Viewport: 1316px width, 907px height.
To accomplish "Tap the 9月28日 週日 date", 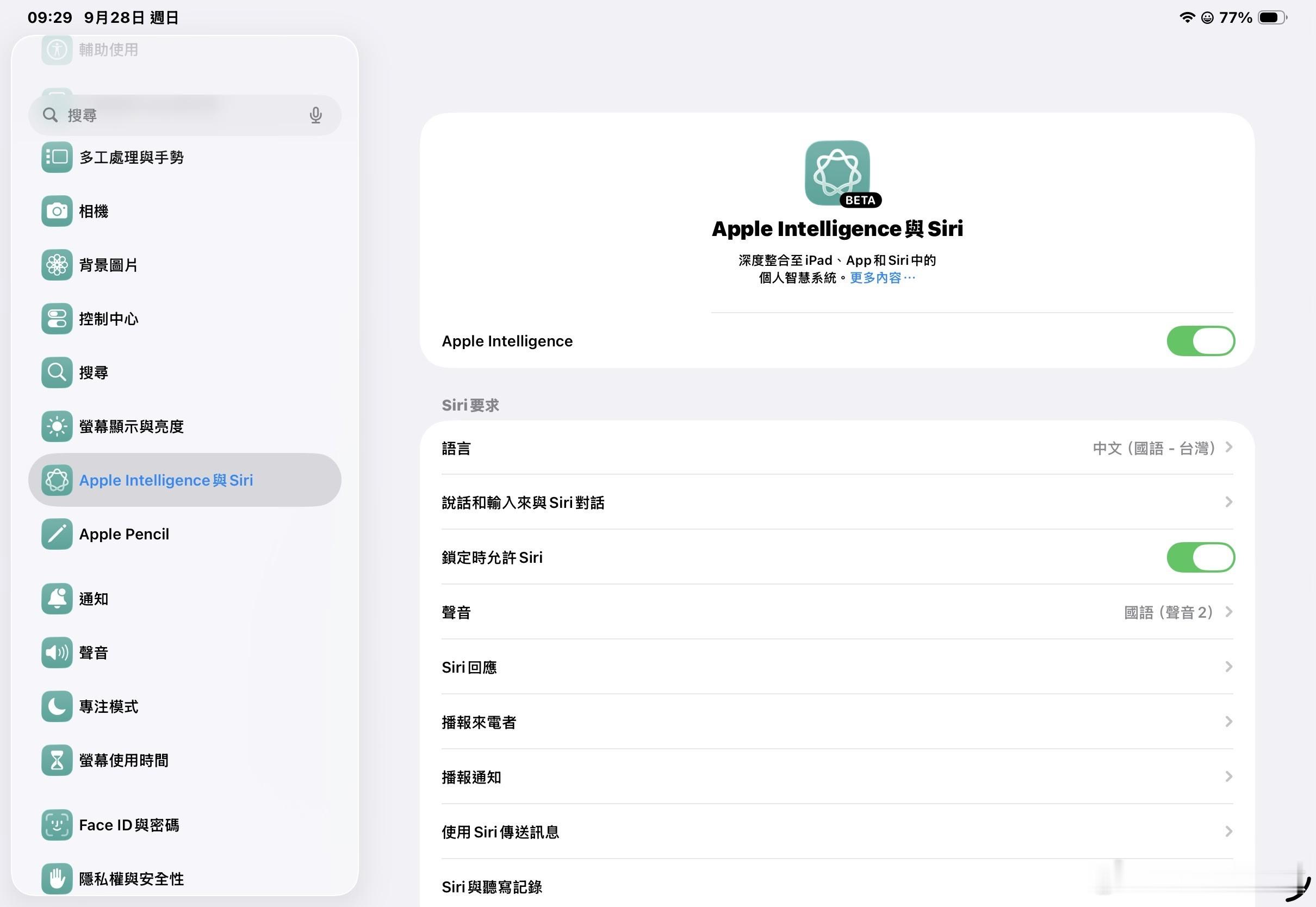I will click(131, 17).
